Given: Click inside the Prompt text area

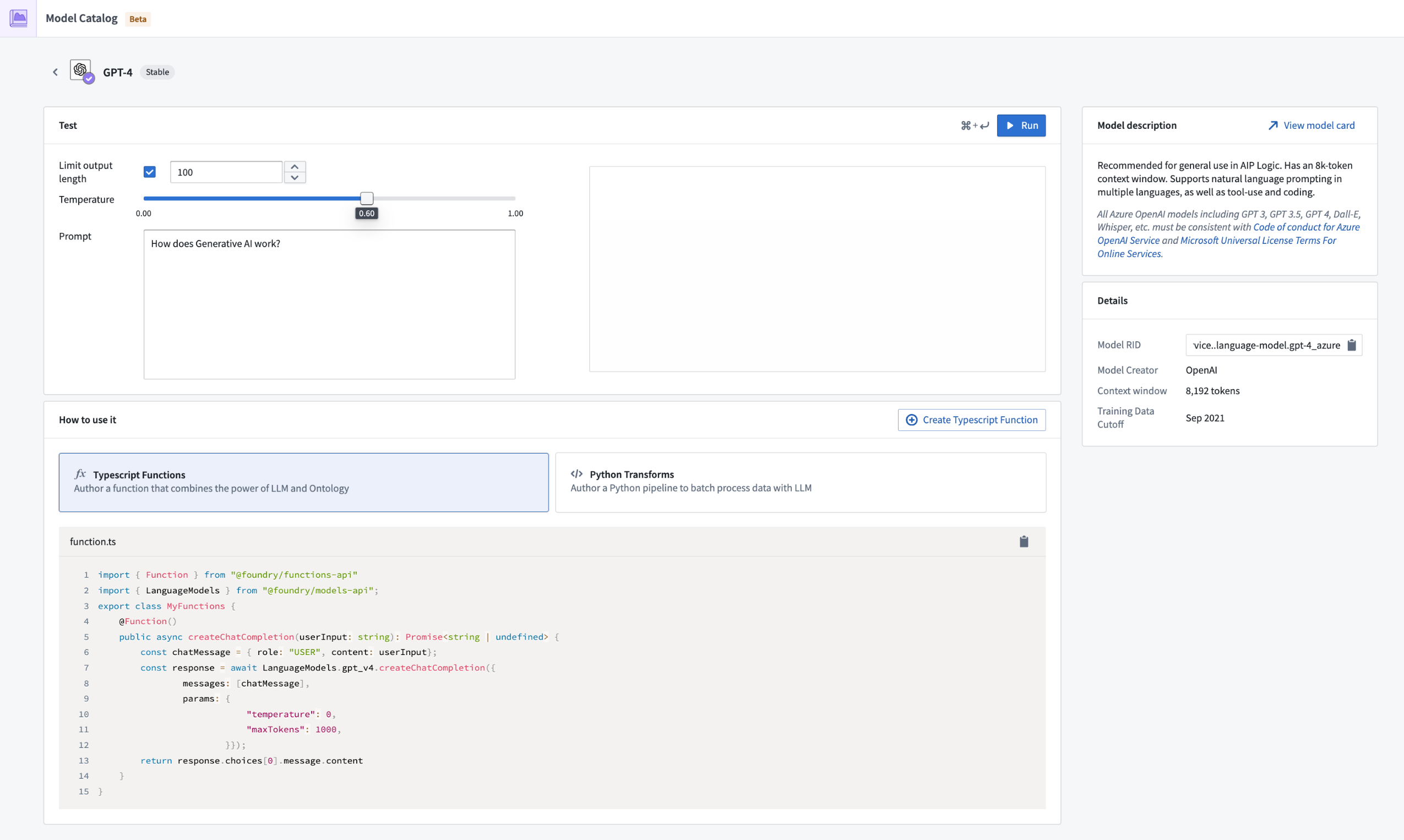Looking at the screenshot, I should coord(329,304).
